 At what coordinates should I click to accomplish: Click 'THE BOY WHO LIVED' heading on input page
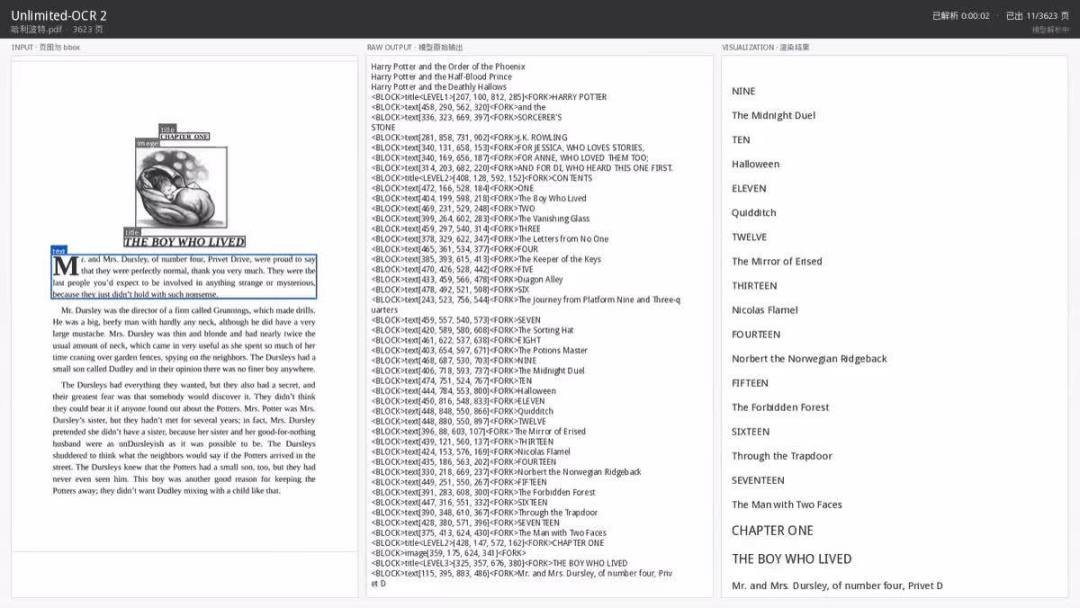(x=185, y=242)
